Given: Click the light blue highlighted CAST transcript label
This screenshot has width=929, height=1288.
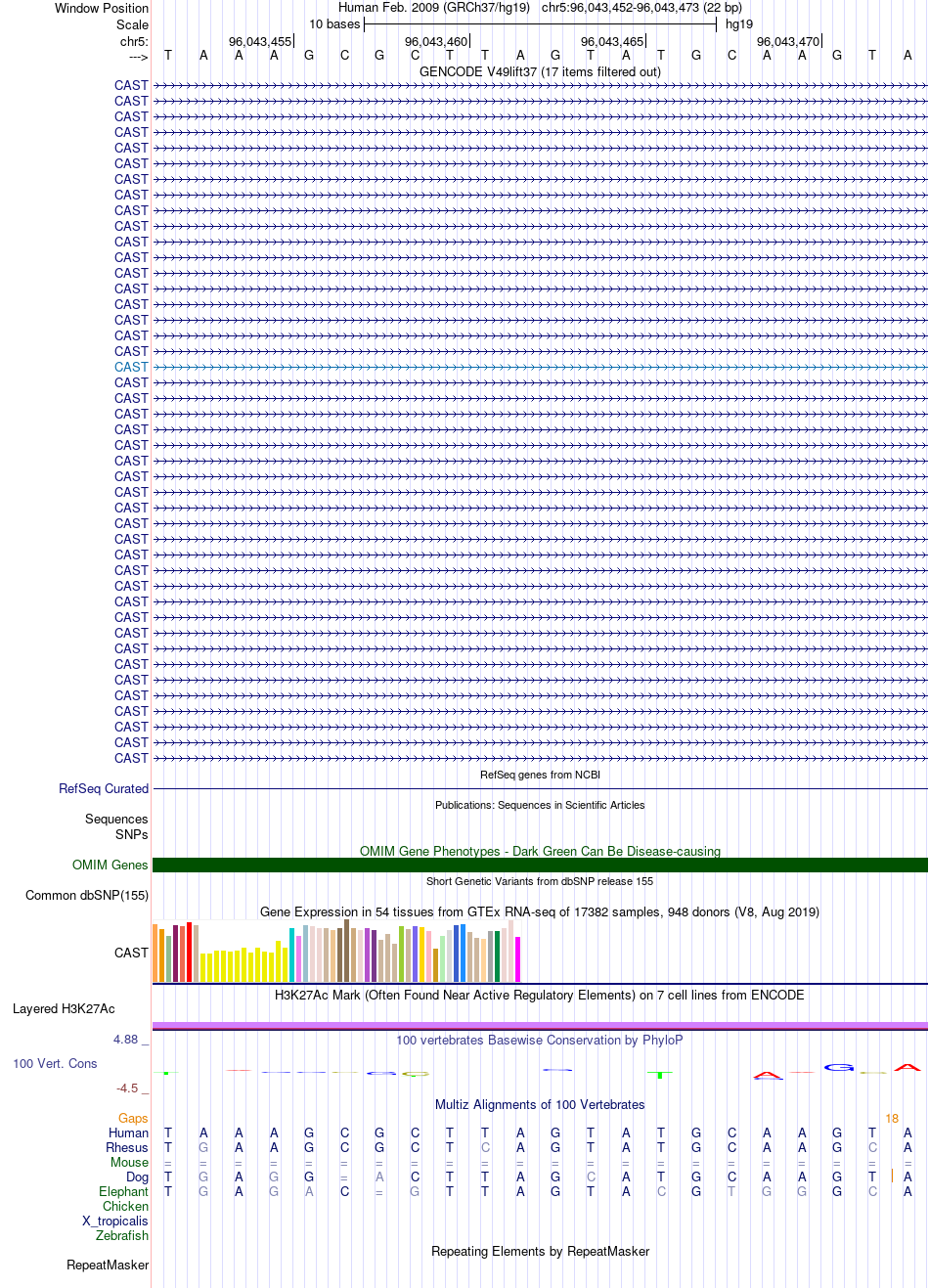Looking at the screenshot, I should pyautogui.click(x=131, y=367).
